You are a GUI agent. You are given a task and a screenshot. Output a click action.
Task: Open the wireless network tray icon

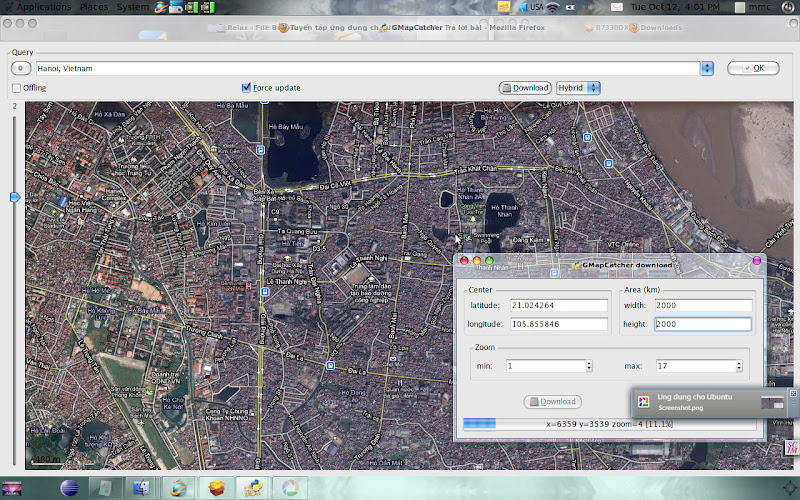coord(553,7)
